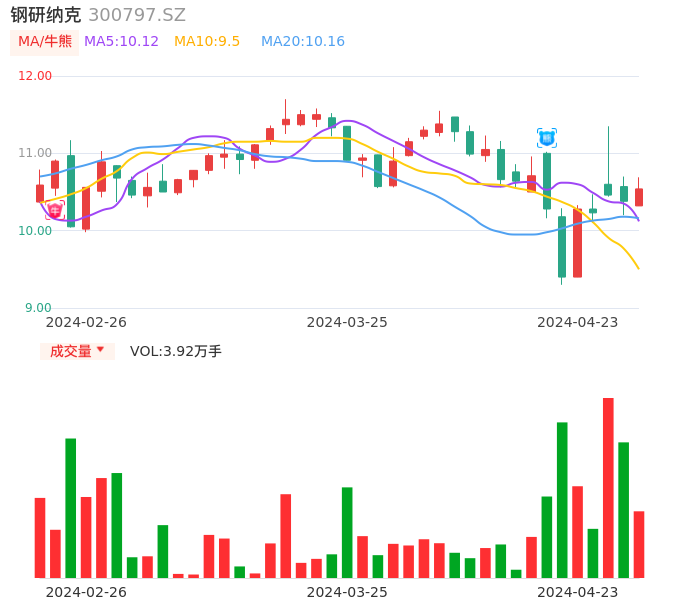The image size is (686, 606).
Task: Click the tallest green volume bar near 2024-04-23
Action: tap(562, 500)
